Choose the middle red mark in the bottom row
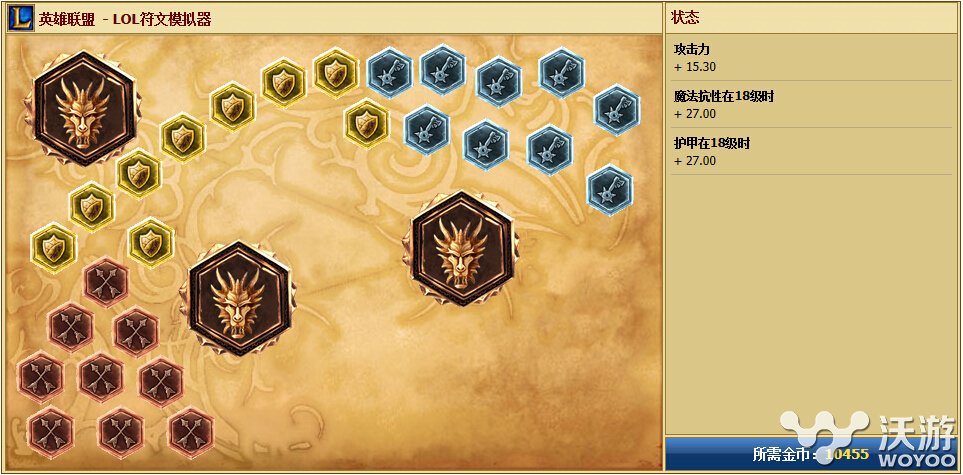Screen dimensions: 963x475 120,433
